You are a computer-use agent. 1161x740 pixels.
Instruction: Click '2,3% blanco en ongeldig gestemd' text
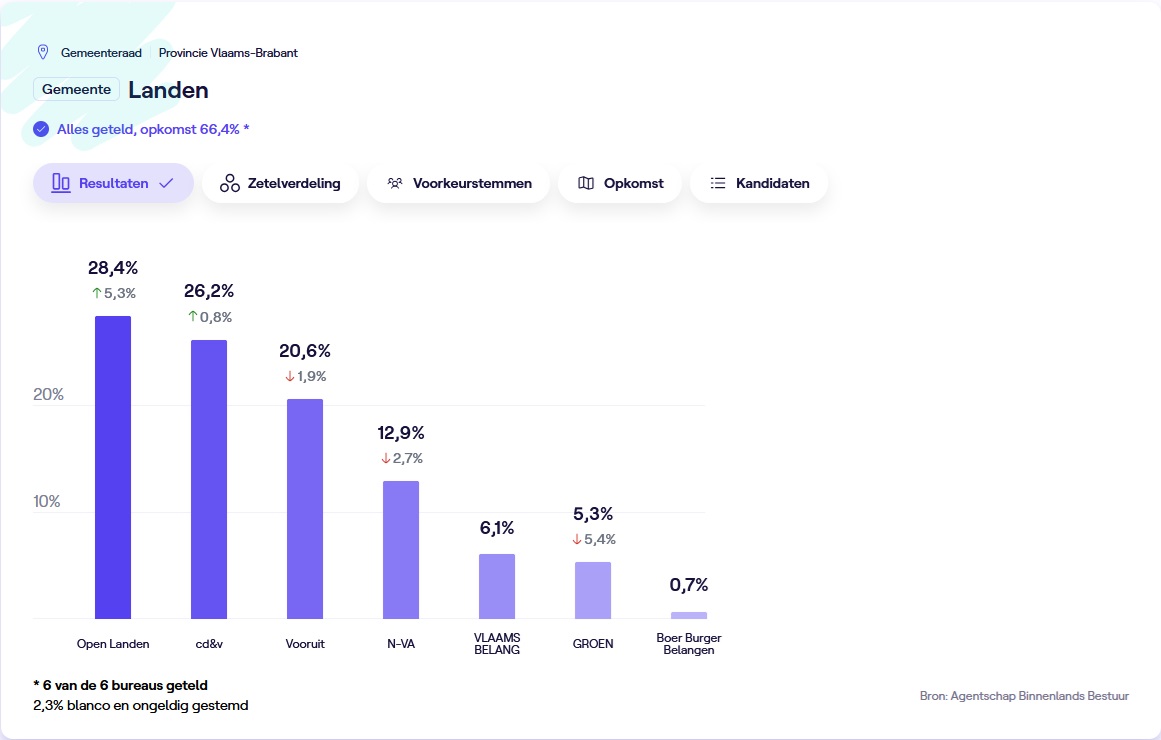click(x=141, y=705)
